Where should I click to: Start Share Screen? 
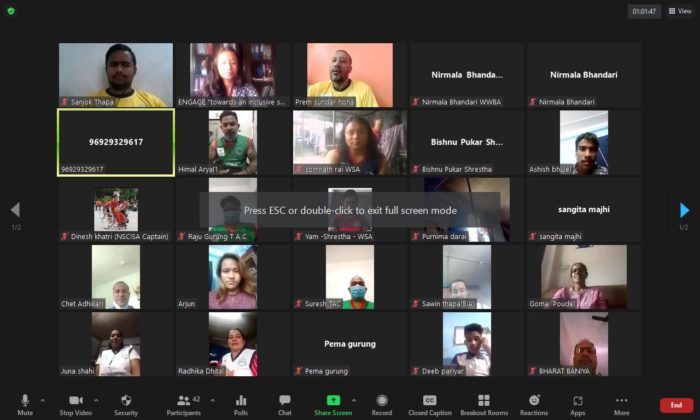(333, 403)
